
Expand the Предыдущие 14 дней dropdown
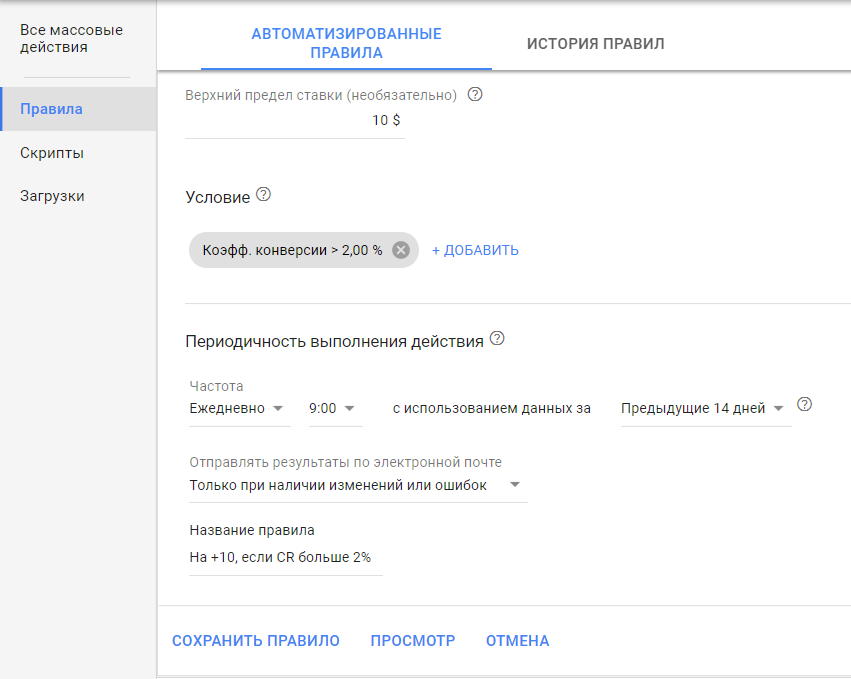pos(704,408)
